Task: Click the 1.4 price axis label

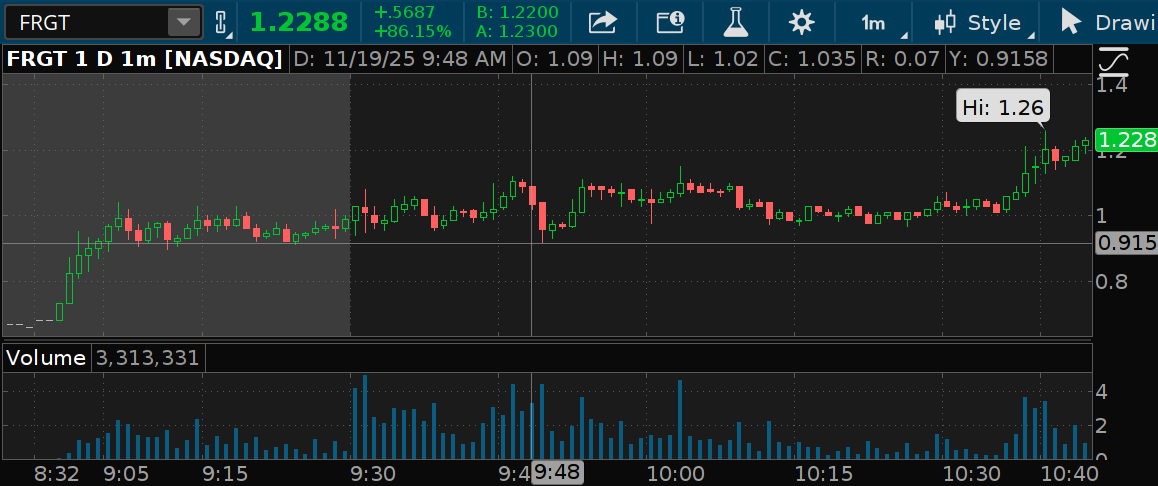Action: tap(1111, 86)
